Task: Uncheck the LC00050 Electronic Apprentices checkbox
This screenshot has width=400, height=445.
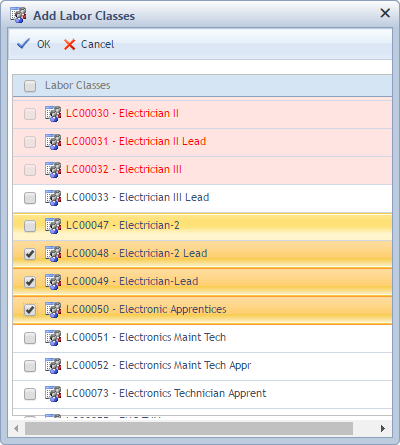Action: click(x=30, y=310)
